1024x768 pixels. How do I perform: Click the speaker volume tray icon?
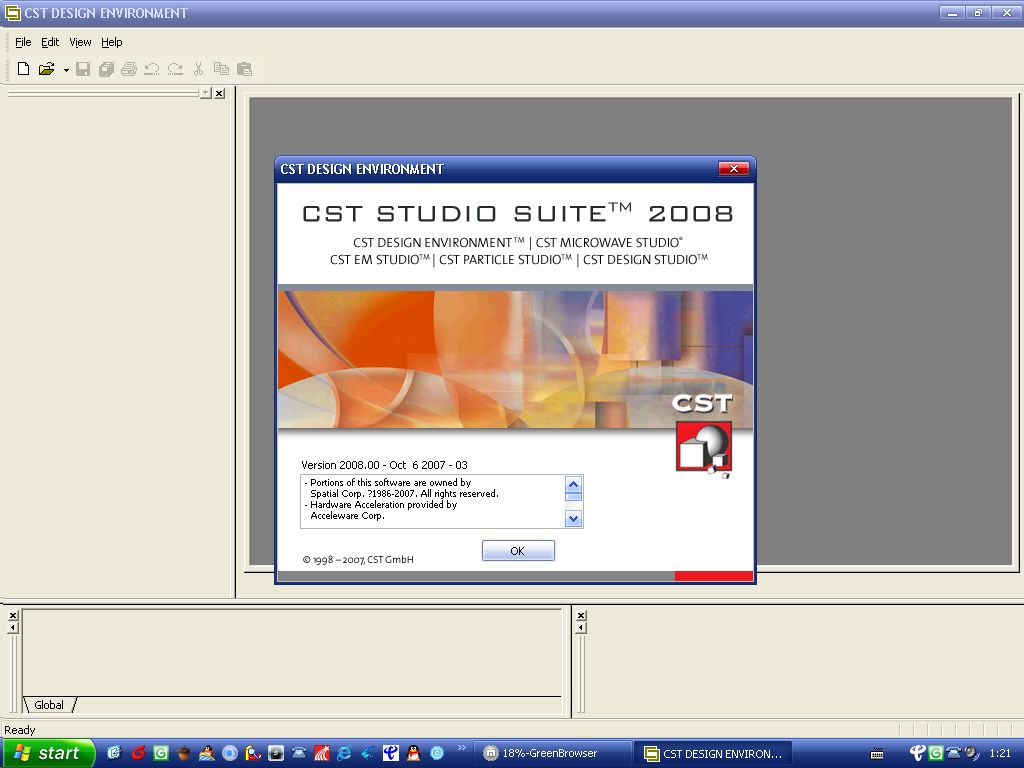pyautogui.click(x=972, y=753)
